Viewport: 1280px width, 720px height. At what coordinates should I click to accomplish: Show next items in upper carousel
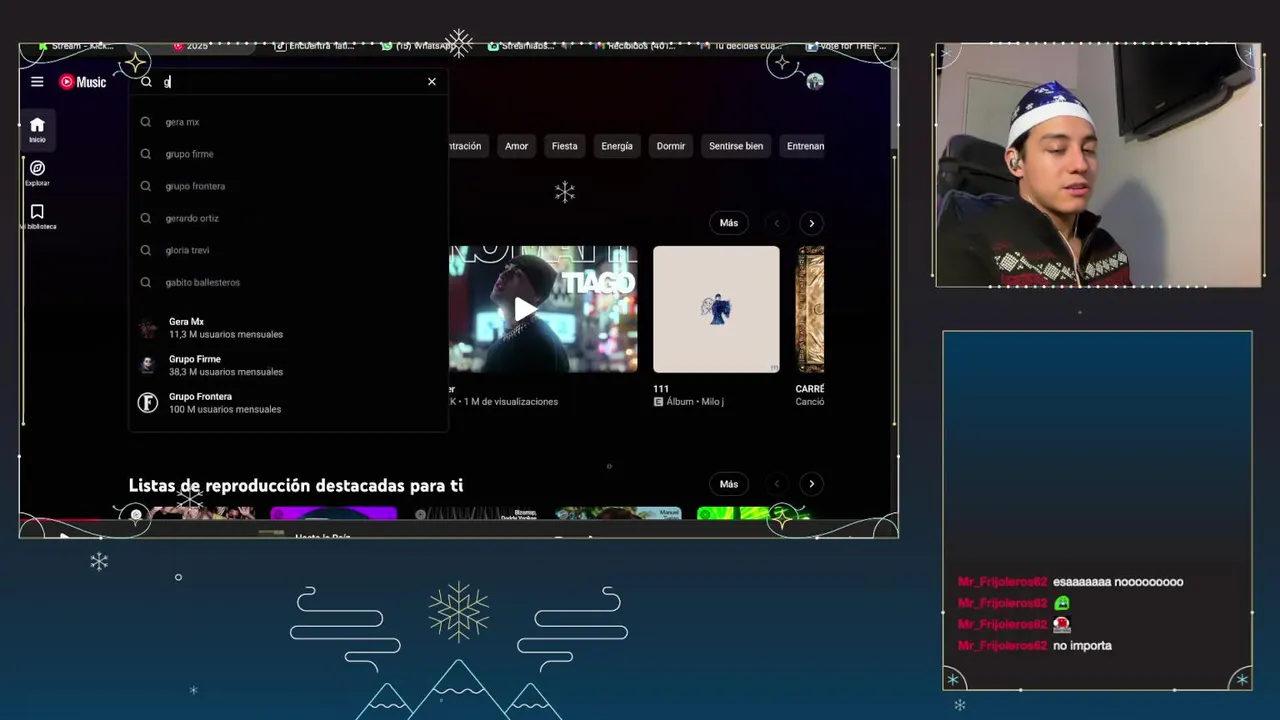pyautogui.click(x=811, y=223)
